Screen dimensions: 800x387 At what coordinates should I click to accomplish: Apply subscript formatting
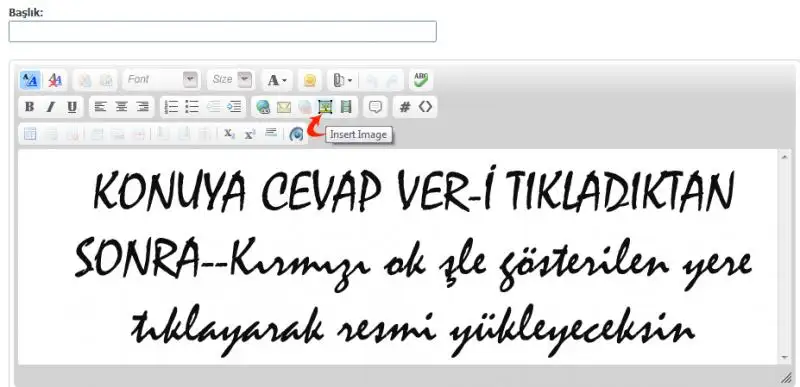click(230, 134)
